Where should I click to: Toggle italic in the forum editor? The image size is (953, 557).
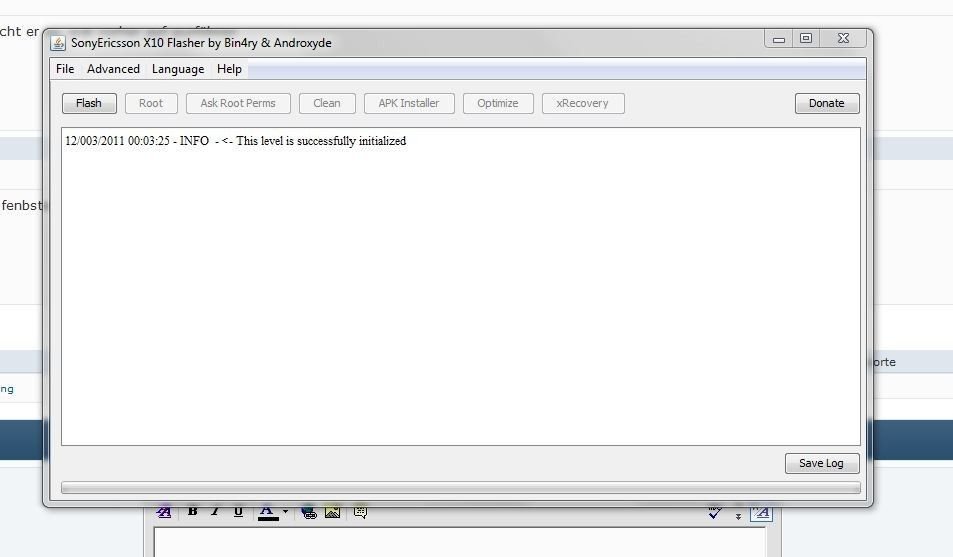coord(215,511)
